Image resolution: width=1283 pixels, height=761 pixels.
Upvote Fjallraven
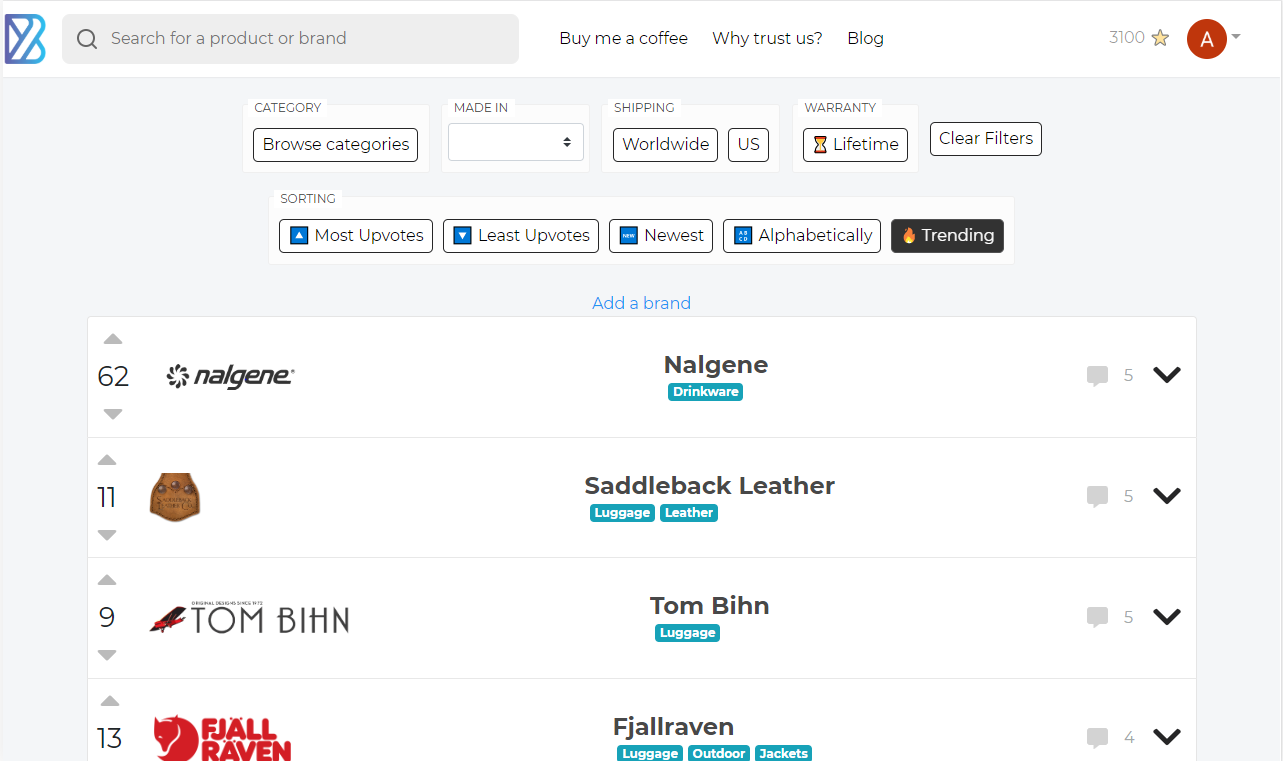click(x=110, y=701)
